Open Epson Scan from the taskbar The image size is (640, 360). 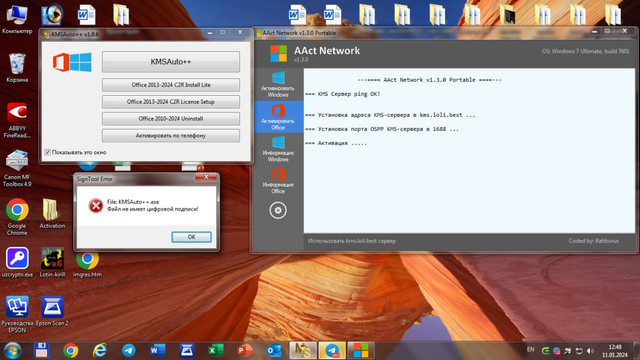pyautogui.click(x=187, y=351)
